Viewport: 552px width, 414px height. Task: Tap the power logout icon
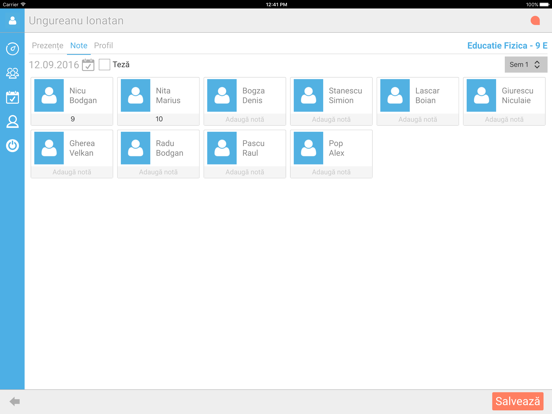point(12,145)
